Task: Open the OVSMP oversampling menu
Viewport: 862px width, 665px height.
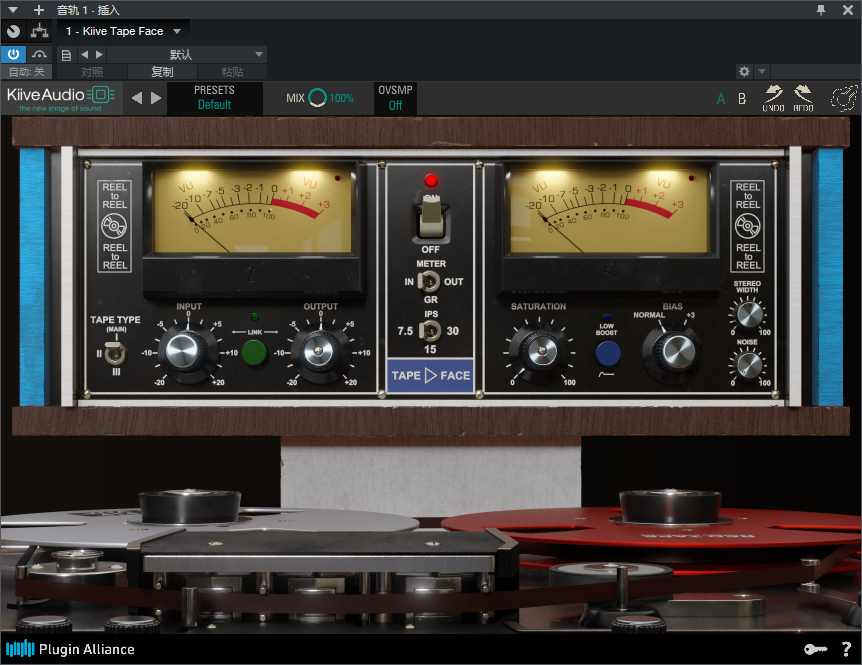Action: click(x=395, y=98)
